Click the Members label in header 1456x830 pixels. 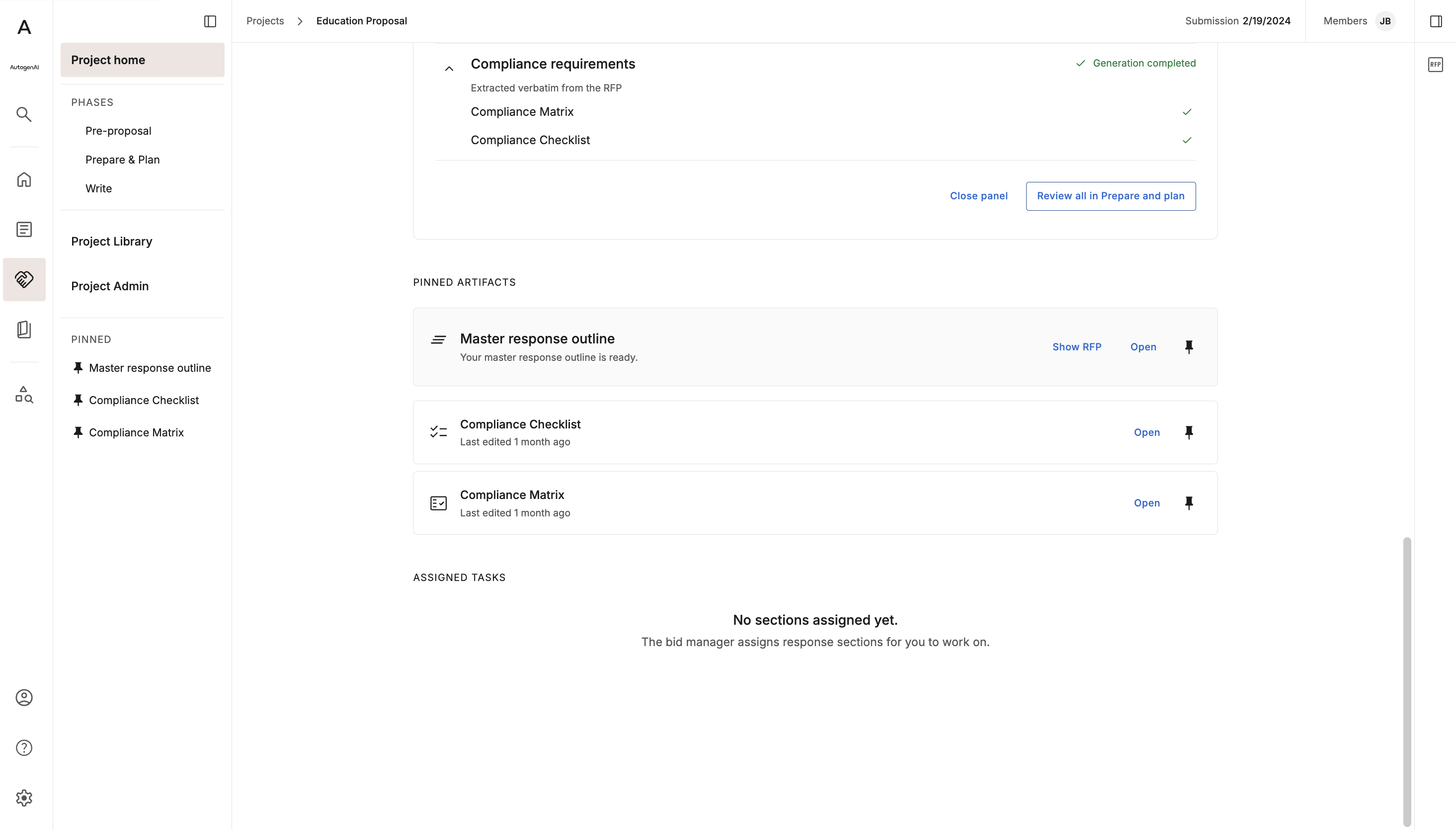[1345, 21]
